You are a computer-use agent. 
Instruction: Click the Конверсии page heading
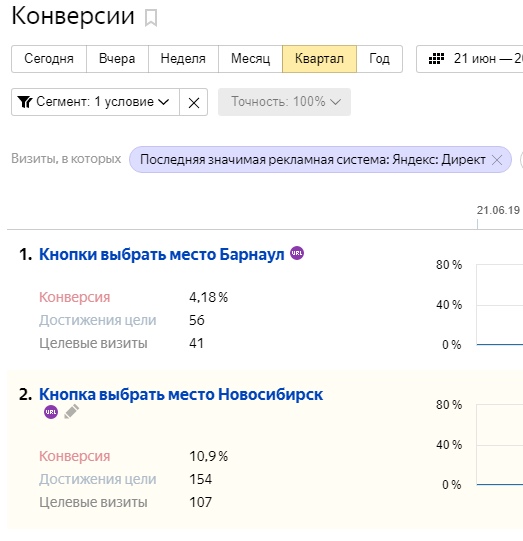pyautogui.click(x=73, y=16)
